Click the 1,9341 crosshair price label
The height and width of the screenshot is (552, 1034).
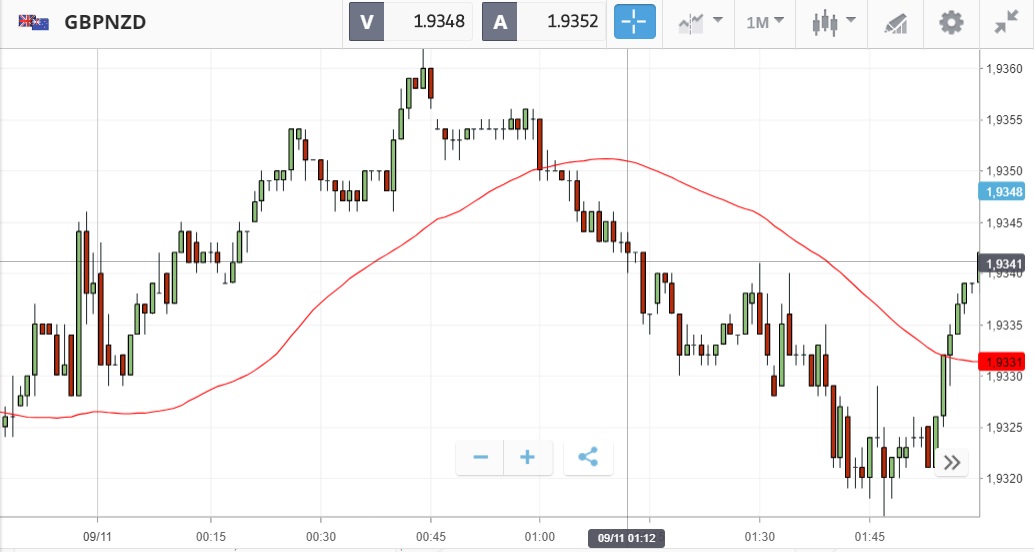point(1003,264)
